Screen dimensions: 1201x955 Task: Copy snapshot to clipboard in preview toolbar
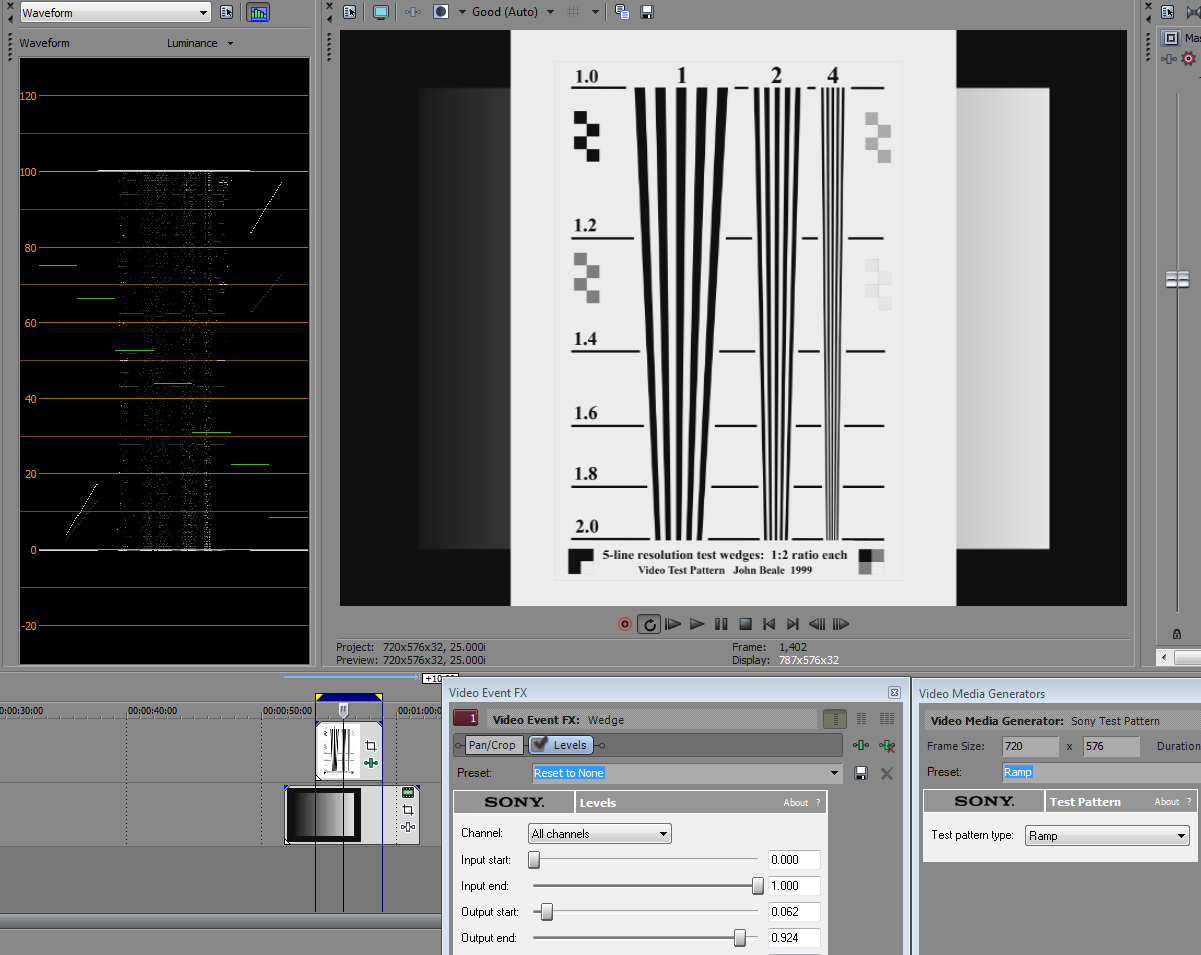[622, 12]
